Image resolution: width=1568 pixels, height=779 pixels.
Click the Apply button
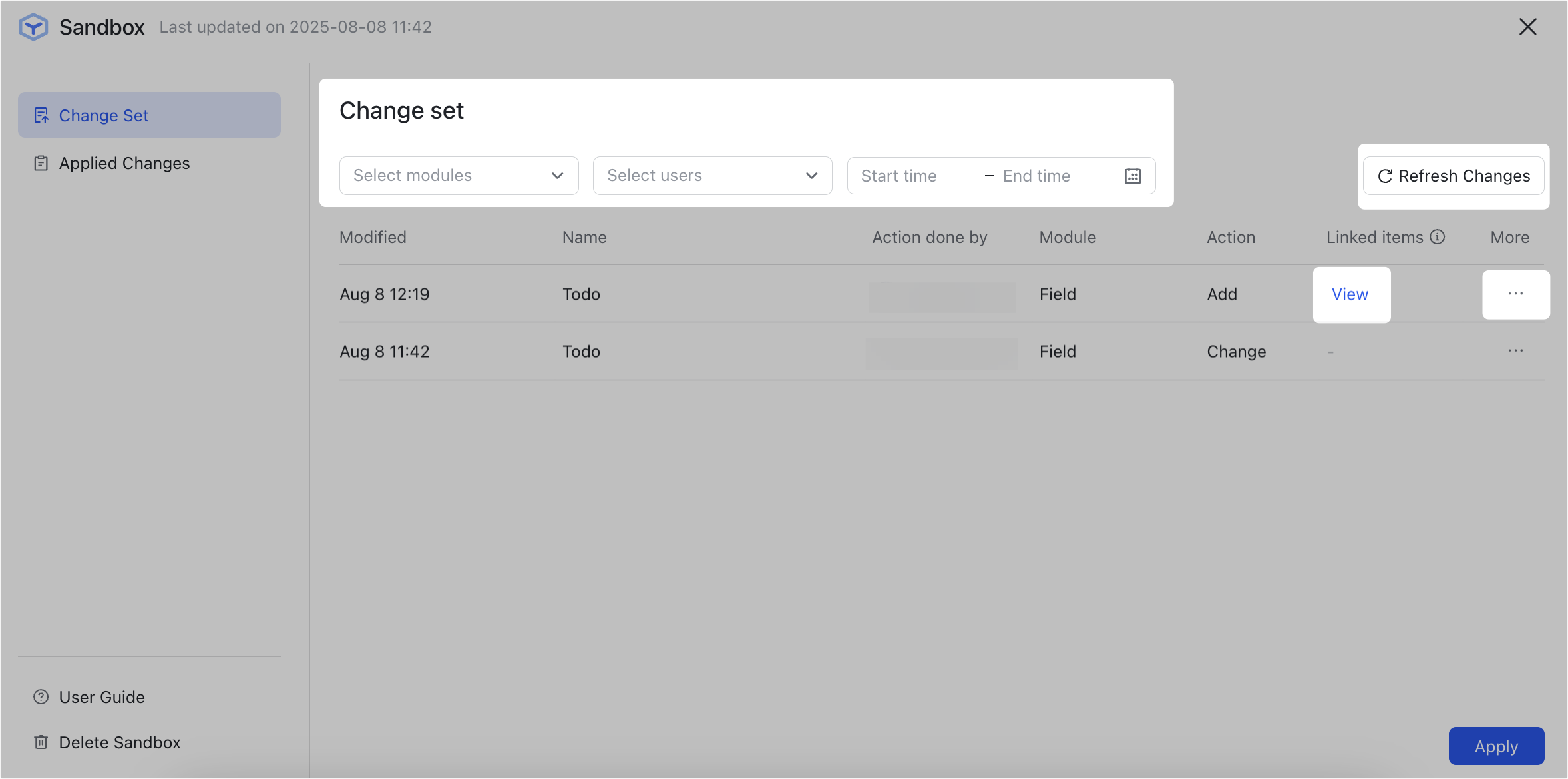pos(1496,746)
